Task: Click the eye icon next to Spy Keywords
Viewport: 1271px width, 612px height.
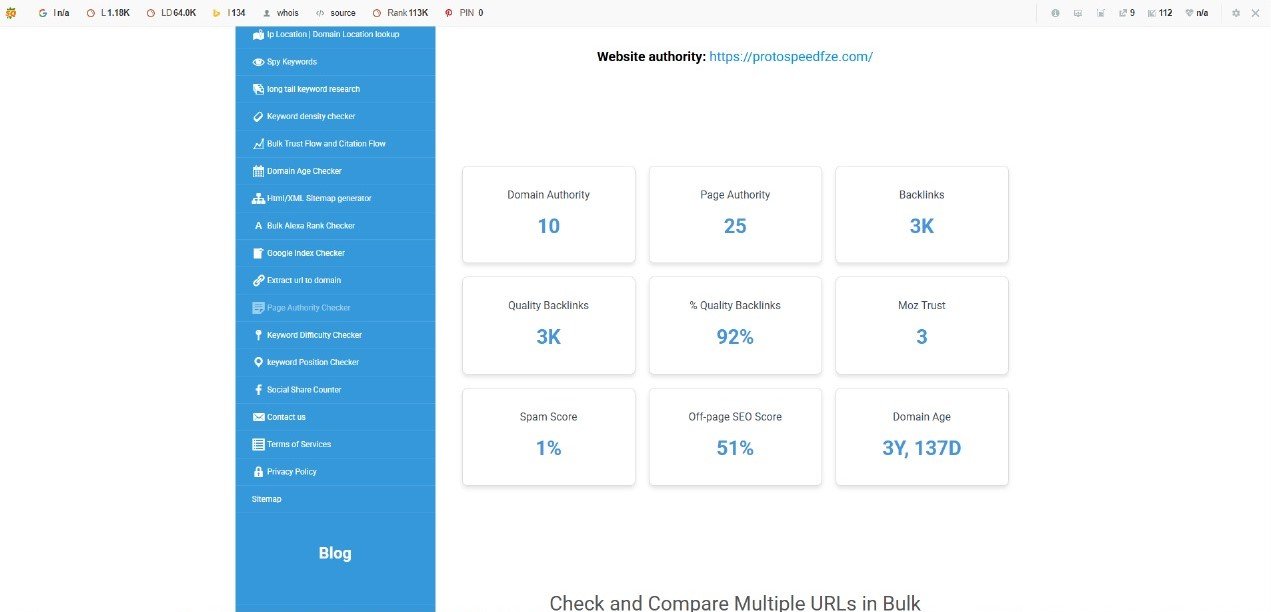Action: [x=258, y=62]
